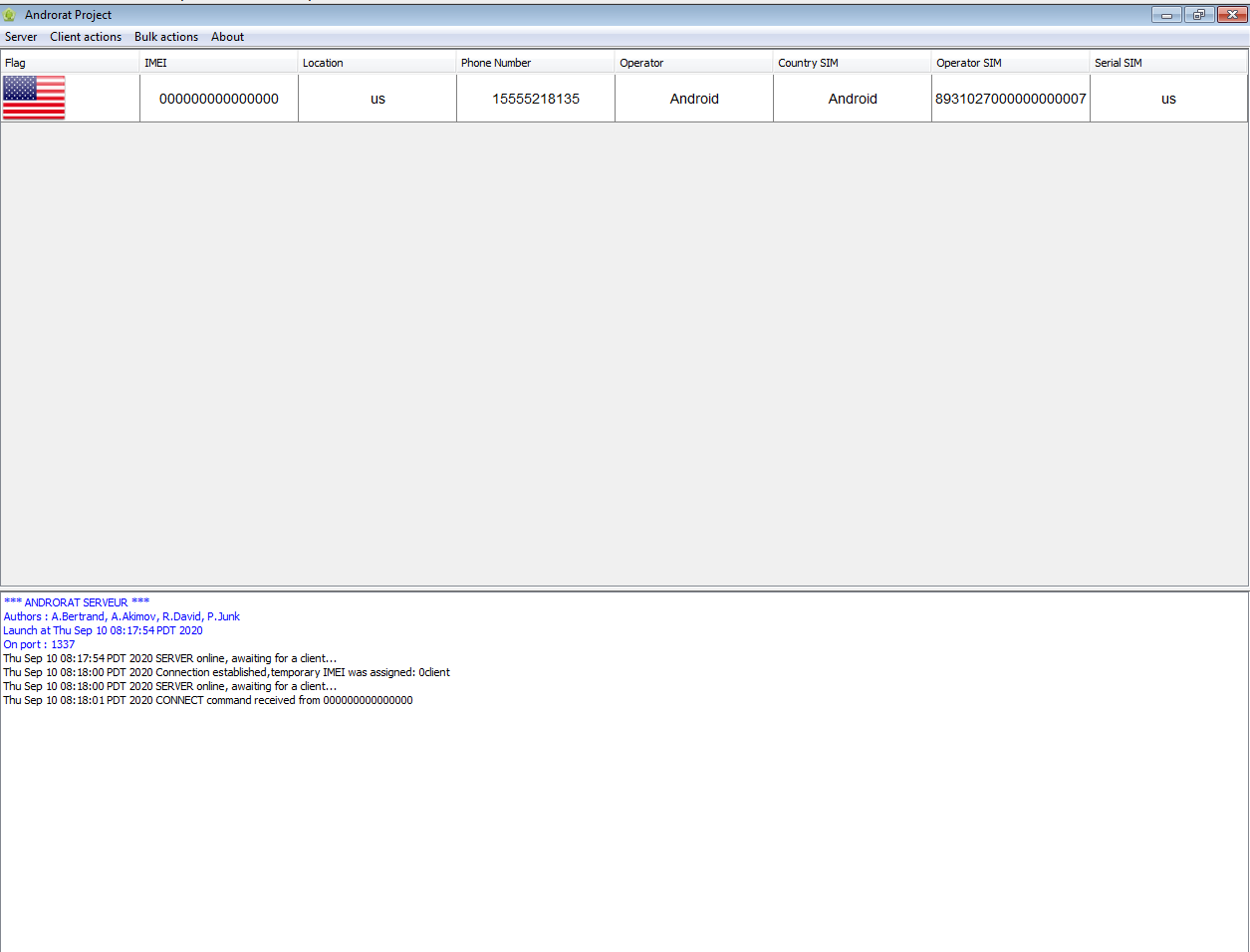
Task: Open the Client actions menu
Action: tap(86, 37)
